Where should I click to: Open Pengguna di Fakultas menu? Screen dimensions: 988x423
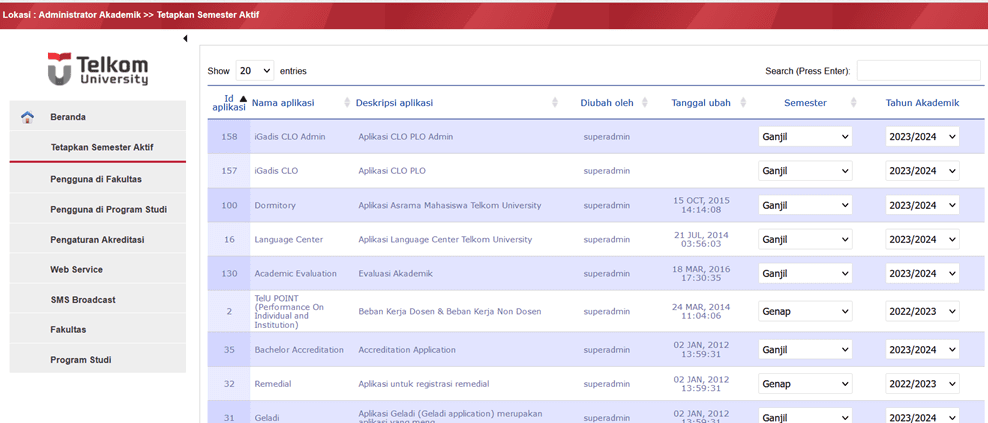pos(98,179)
